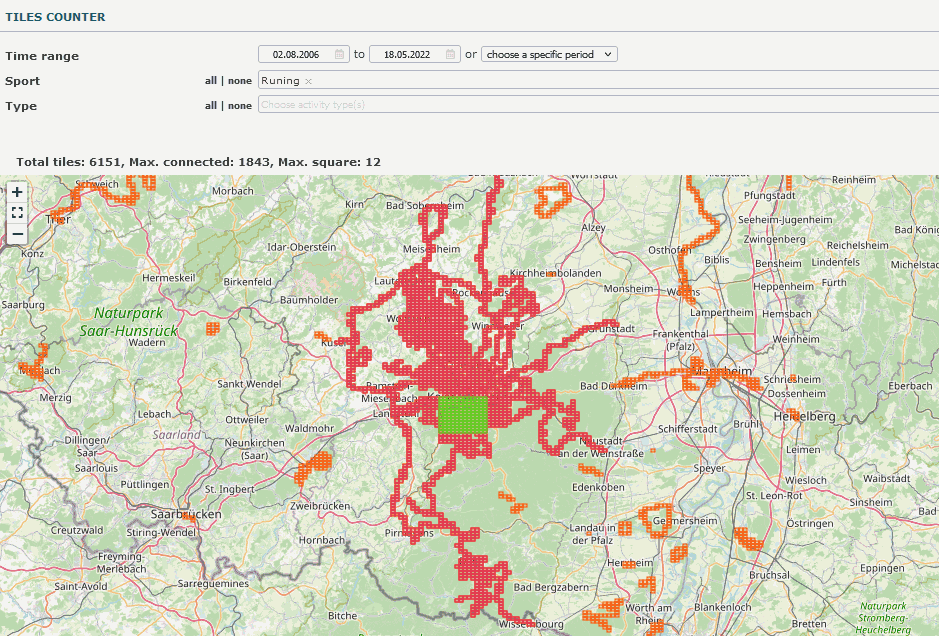Select none for Type
This screenshot has height=636, width=939.
[240, 106]
